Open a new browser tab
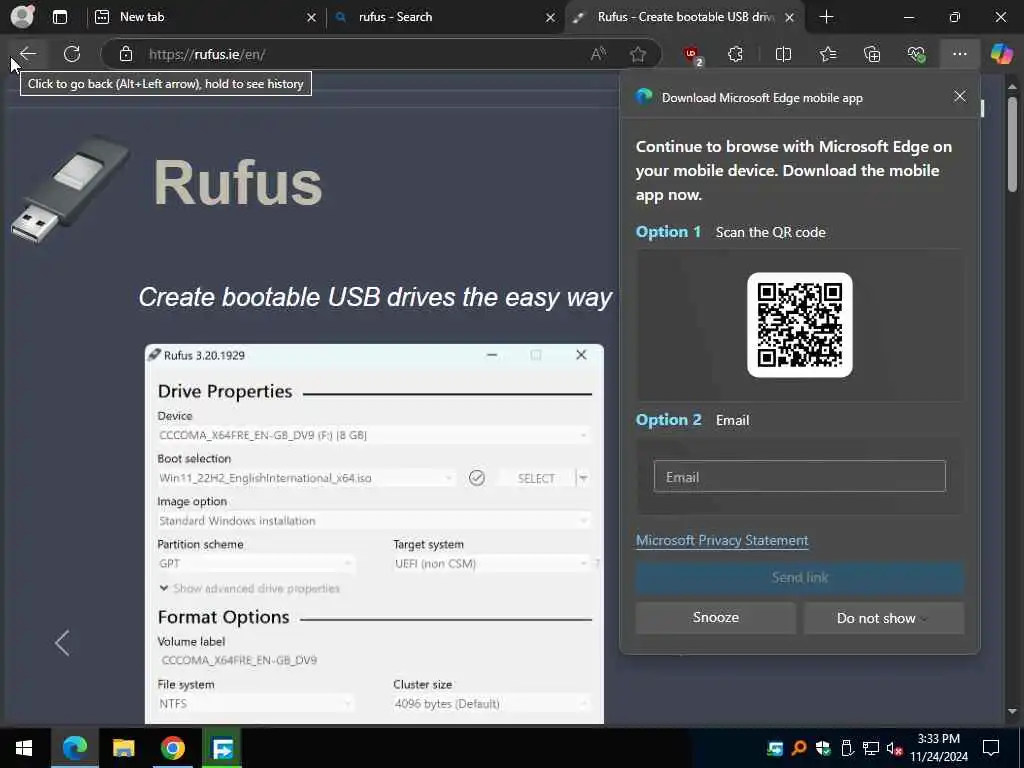1024x768 pixels. [x=826, y=17]
